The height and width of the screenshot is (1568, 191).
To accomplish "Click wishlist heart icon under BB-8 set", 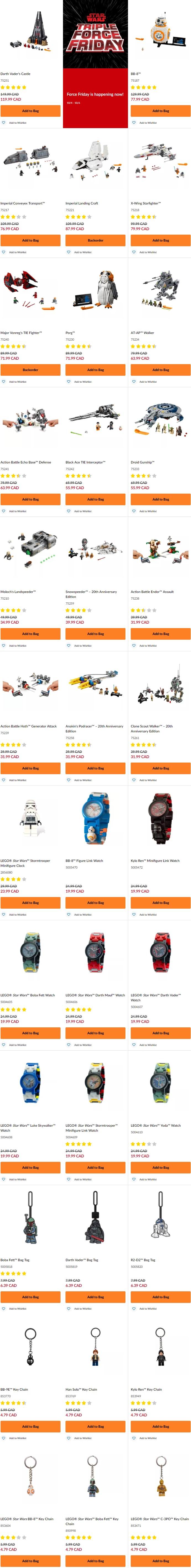I will 134,122.
